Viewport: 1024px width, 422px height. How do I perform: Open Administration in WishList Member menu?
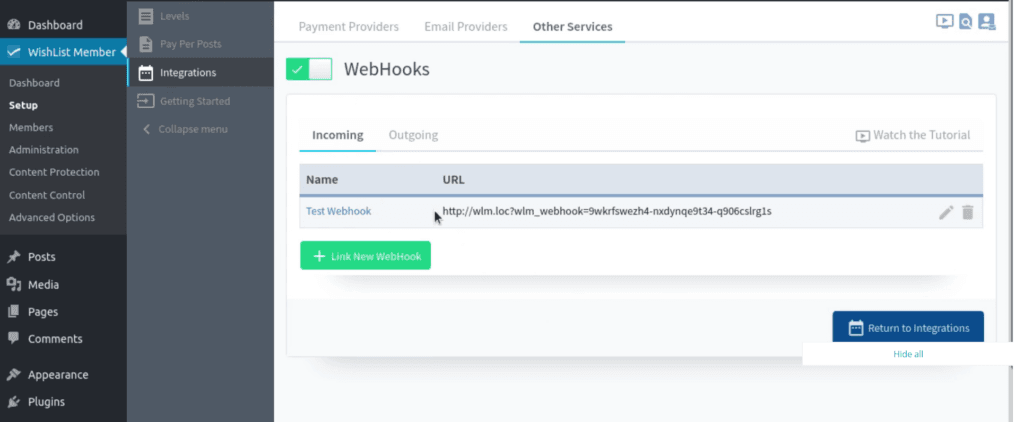44,150
